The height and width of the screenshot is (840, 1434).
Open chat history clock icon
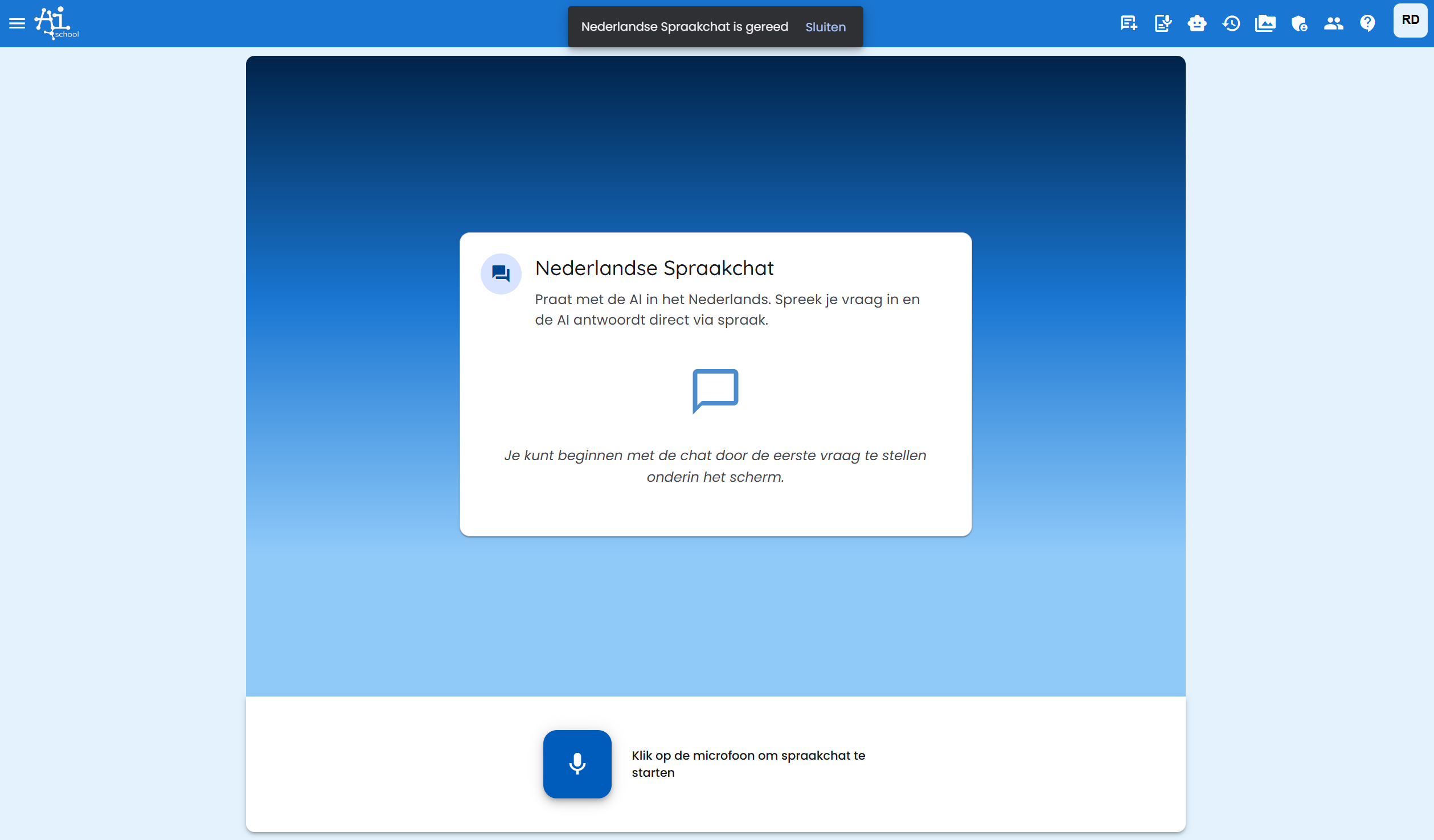tap(1231, 23)
